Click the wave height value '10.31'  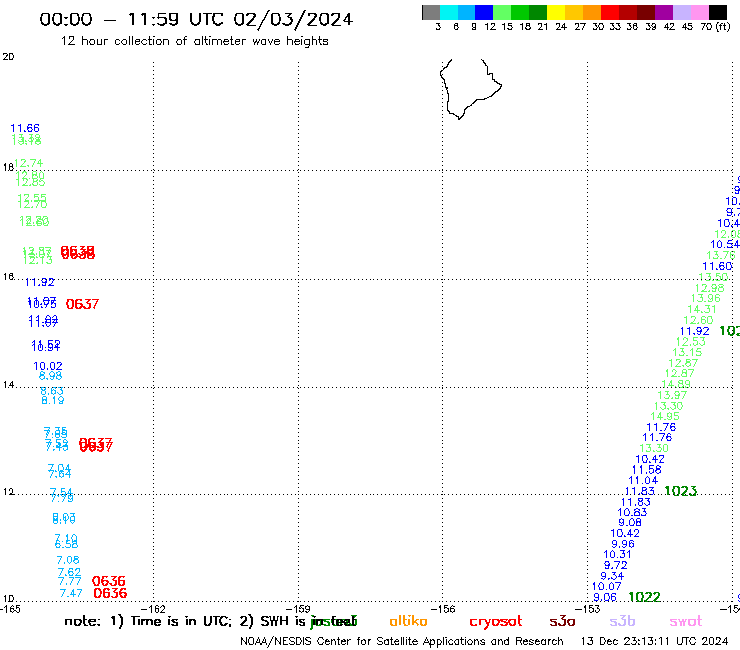[x=617, y=554]
